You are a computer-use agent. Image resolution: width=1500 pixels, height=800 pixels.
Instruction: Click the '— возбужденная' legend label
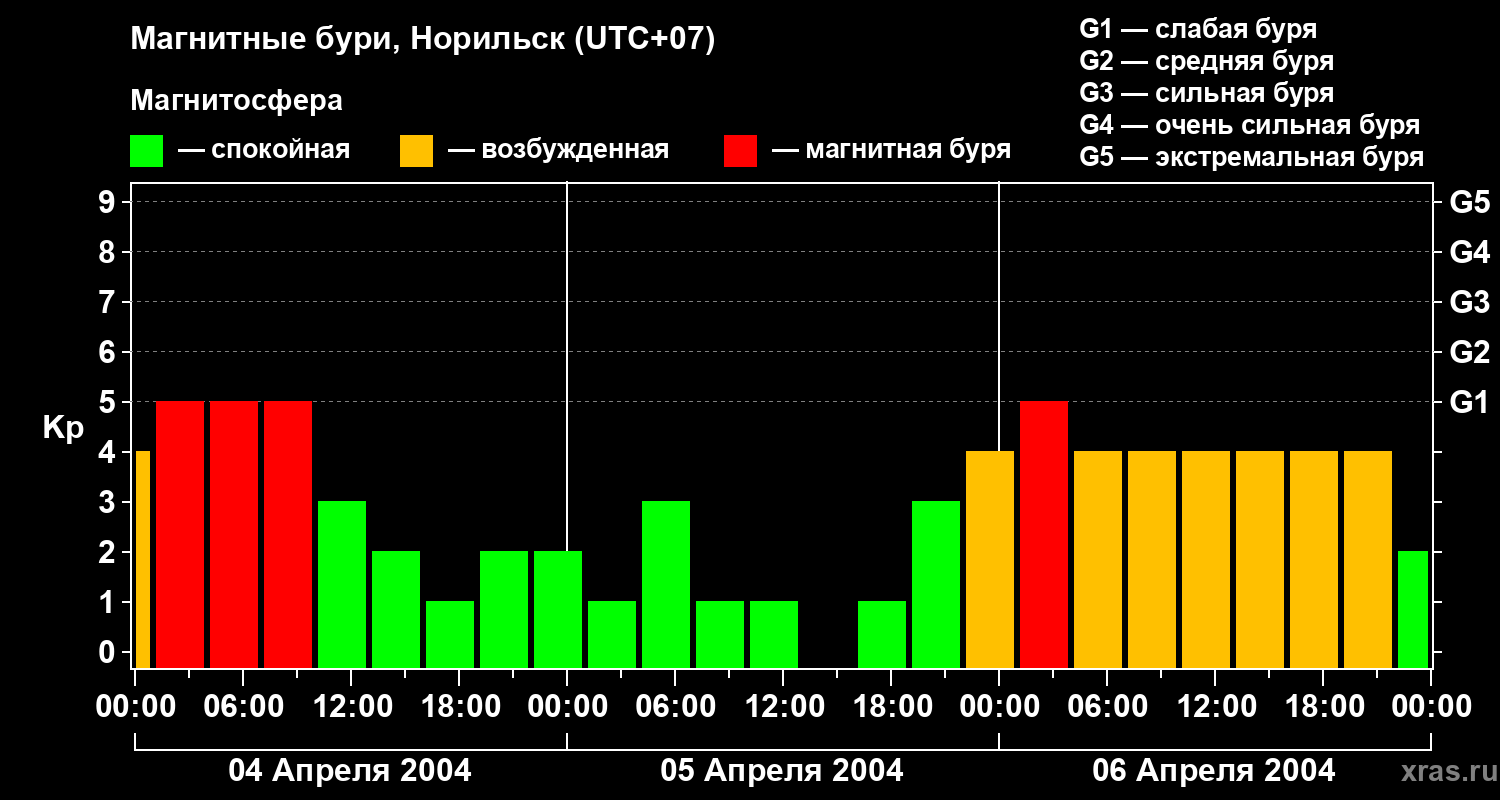point(558,151)
